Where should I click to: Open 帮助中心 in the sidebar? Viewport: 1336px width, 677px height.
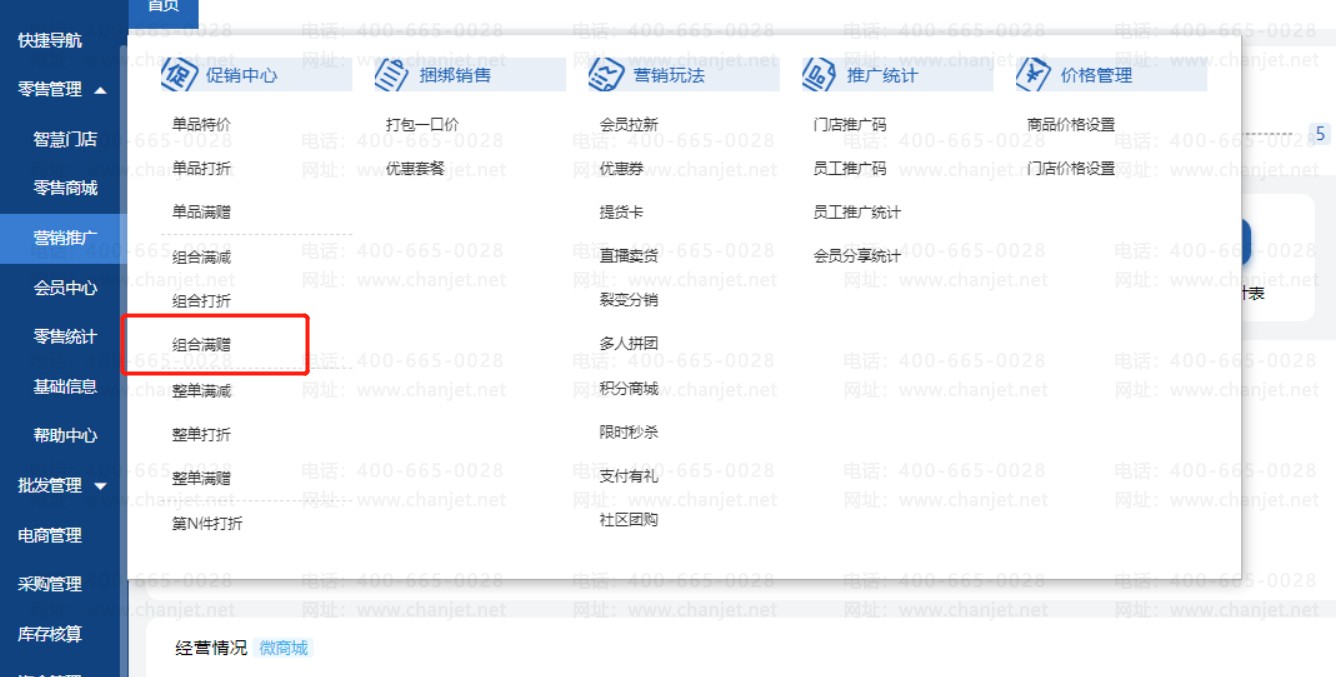pos(66,436)
